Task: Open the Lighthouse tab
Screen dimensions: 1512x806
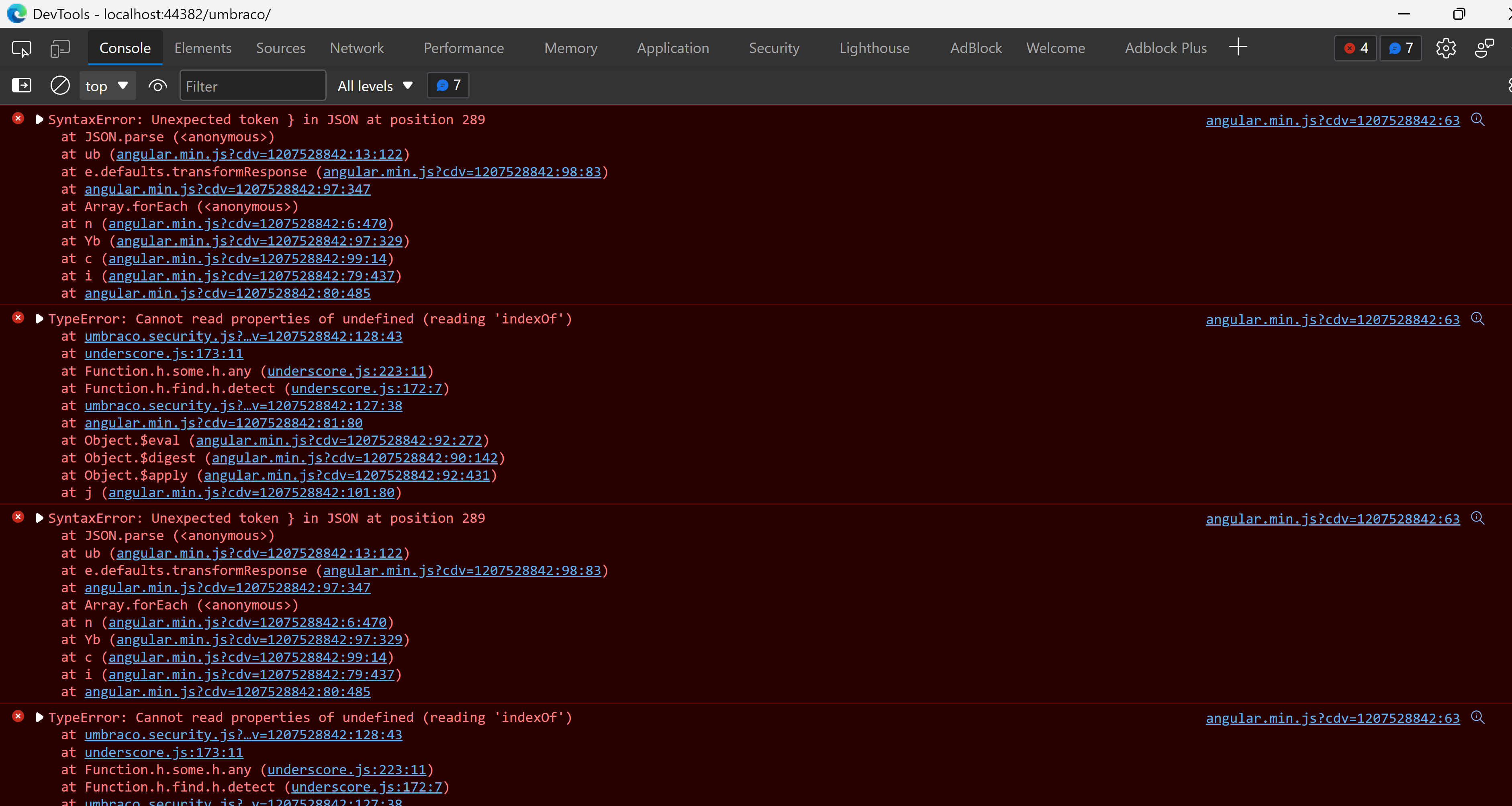Action: click(874, 48)
